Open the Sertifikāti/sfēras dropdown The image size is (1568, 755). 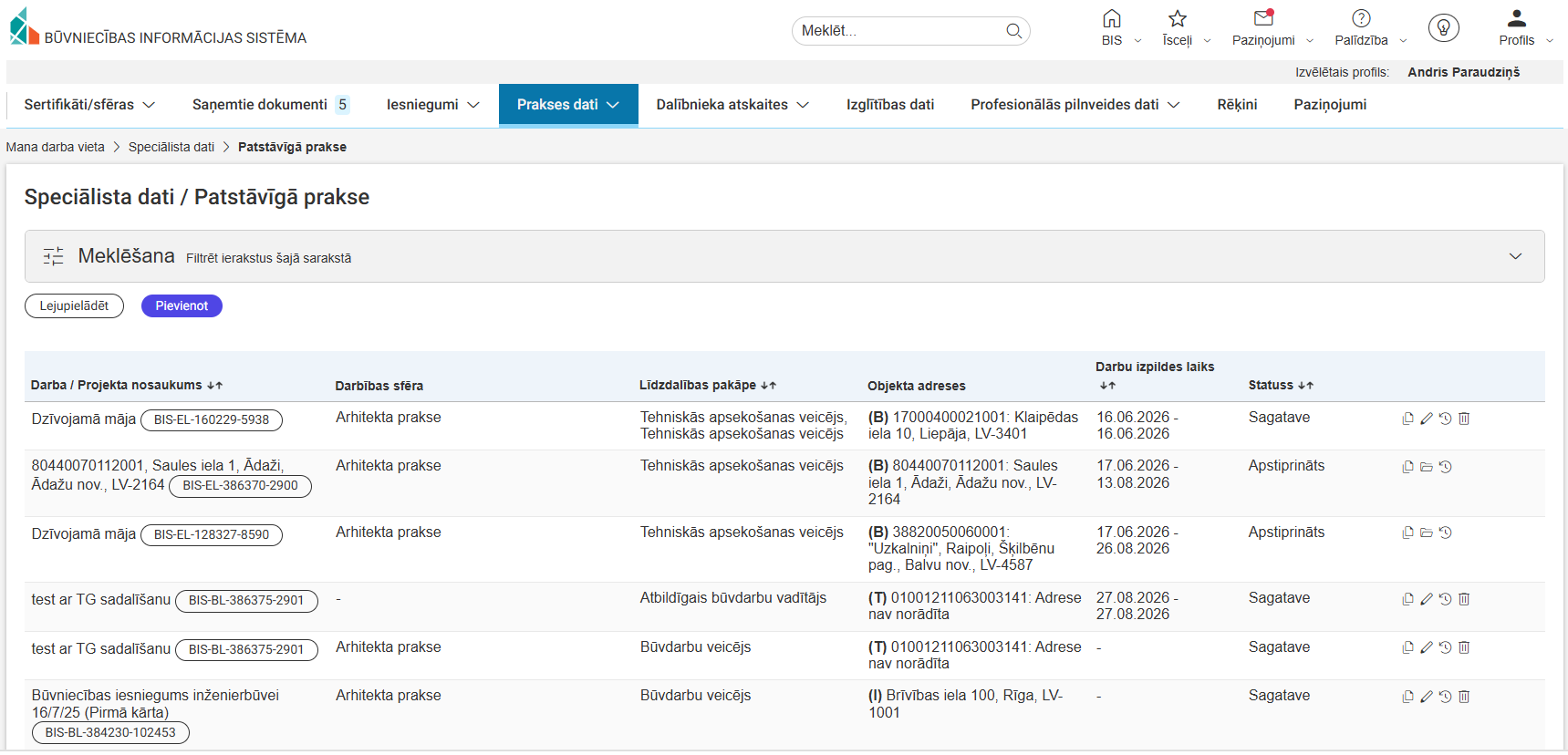89,105
